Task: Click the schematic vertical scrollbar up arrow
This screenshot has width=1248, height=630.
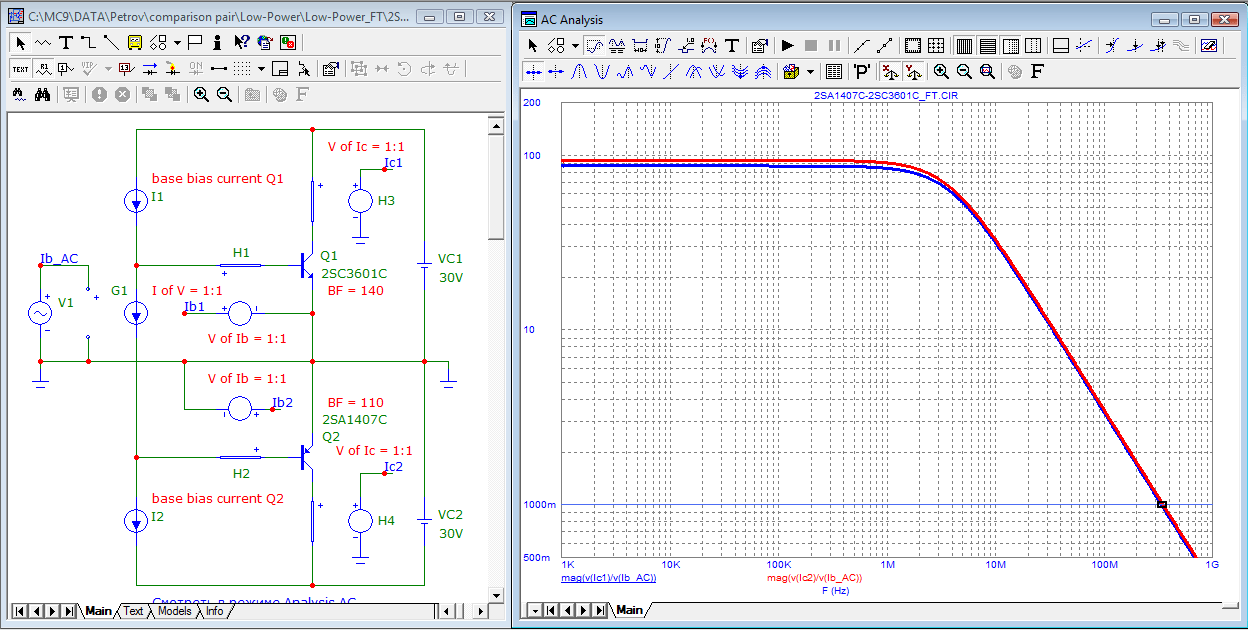Action: click(x=495, y=125)
